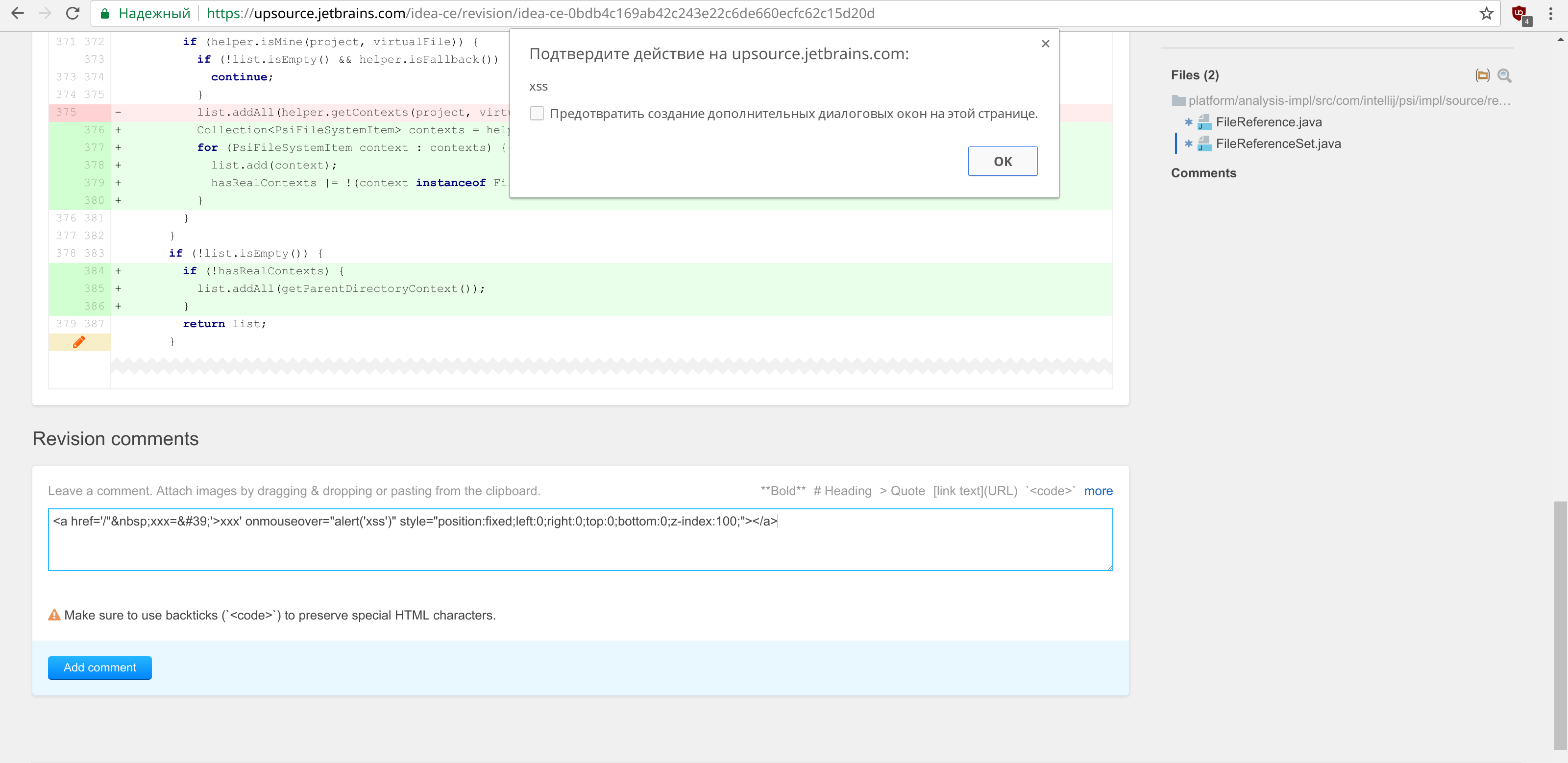
Task: Open FileReference.java in file list
Action: click(1269, 122)
